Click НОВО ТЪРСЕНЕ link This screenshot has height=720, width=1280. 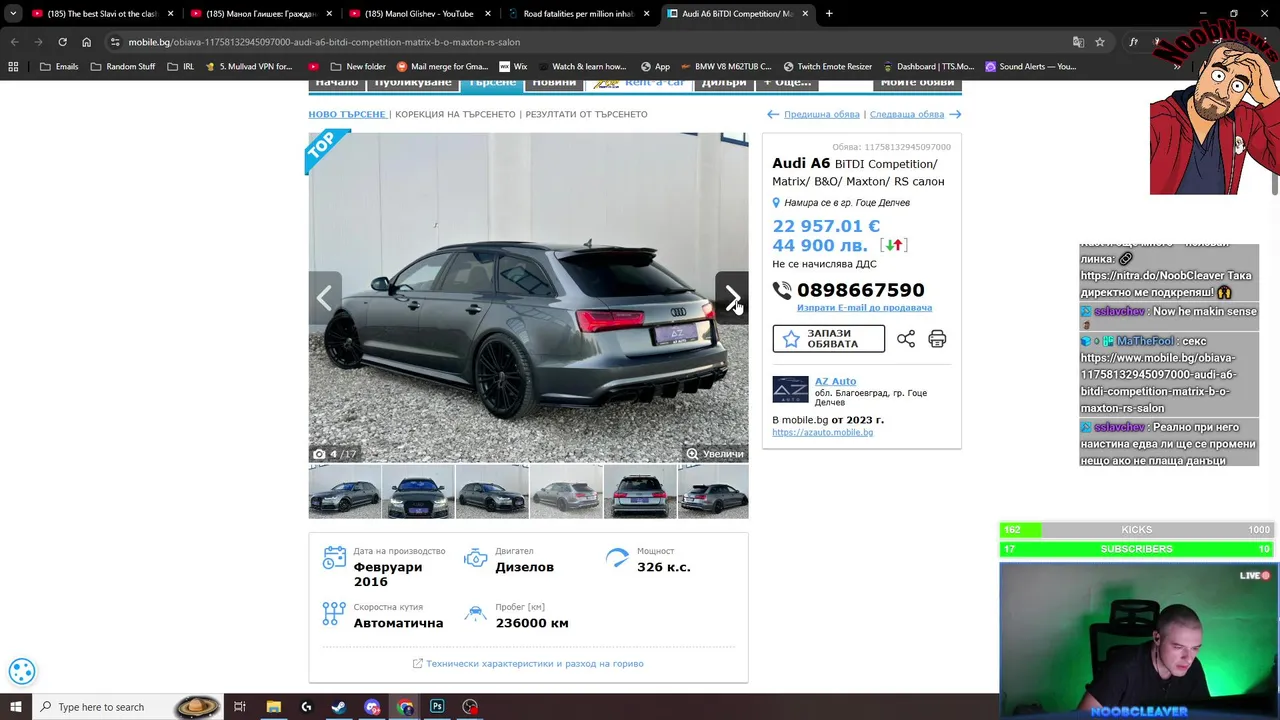[347, 114]
